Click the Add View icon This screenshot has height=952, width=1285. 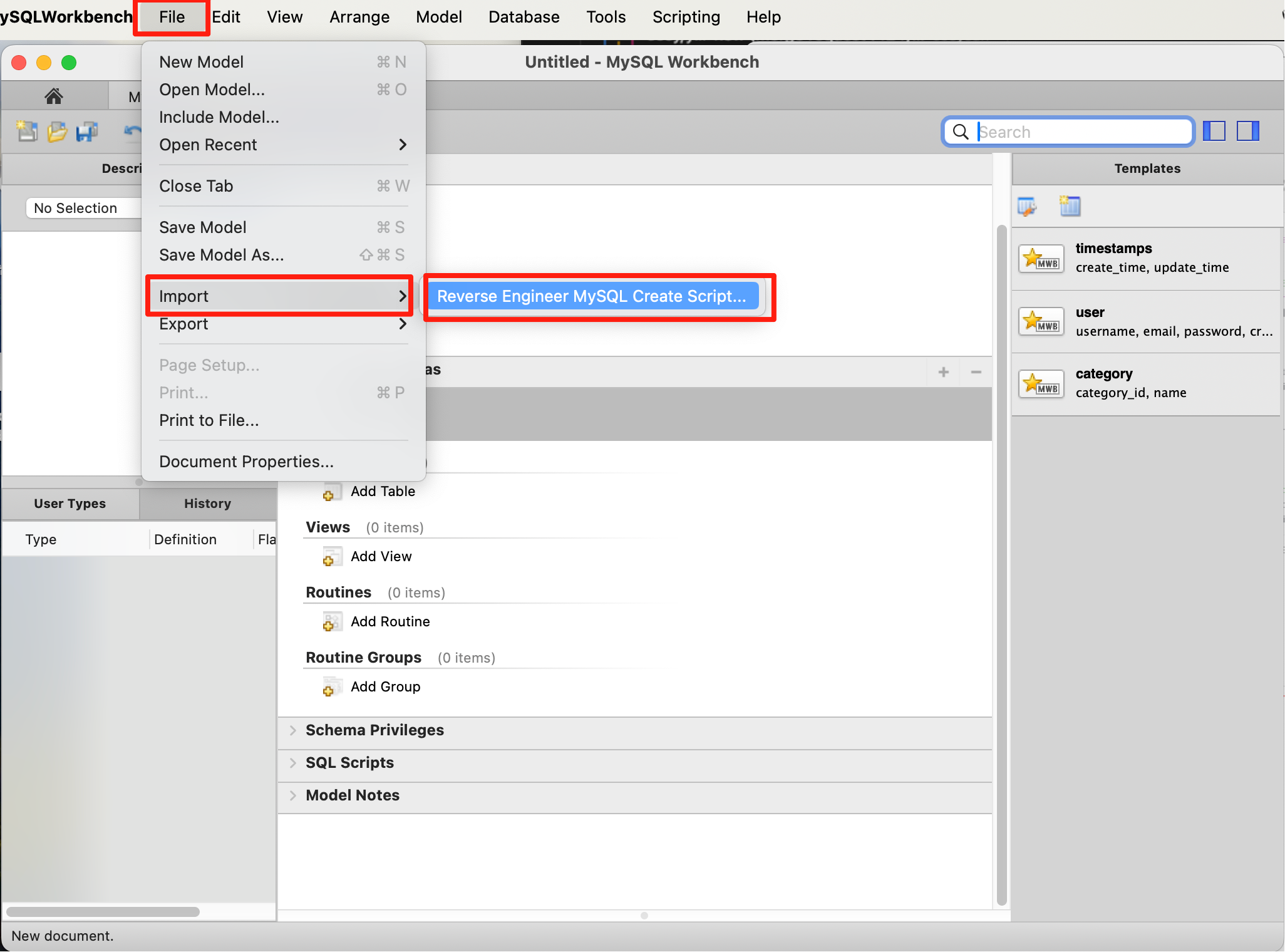point(332,557)
